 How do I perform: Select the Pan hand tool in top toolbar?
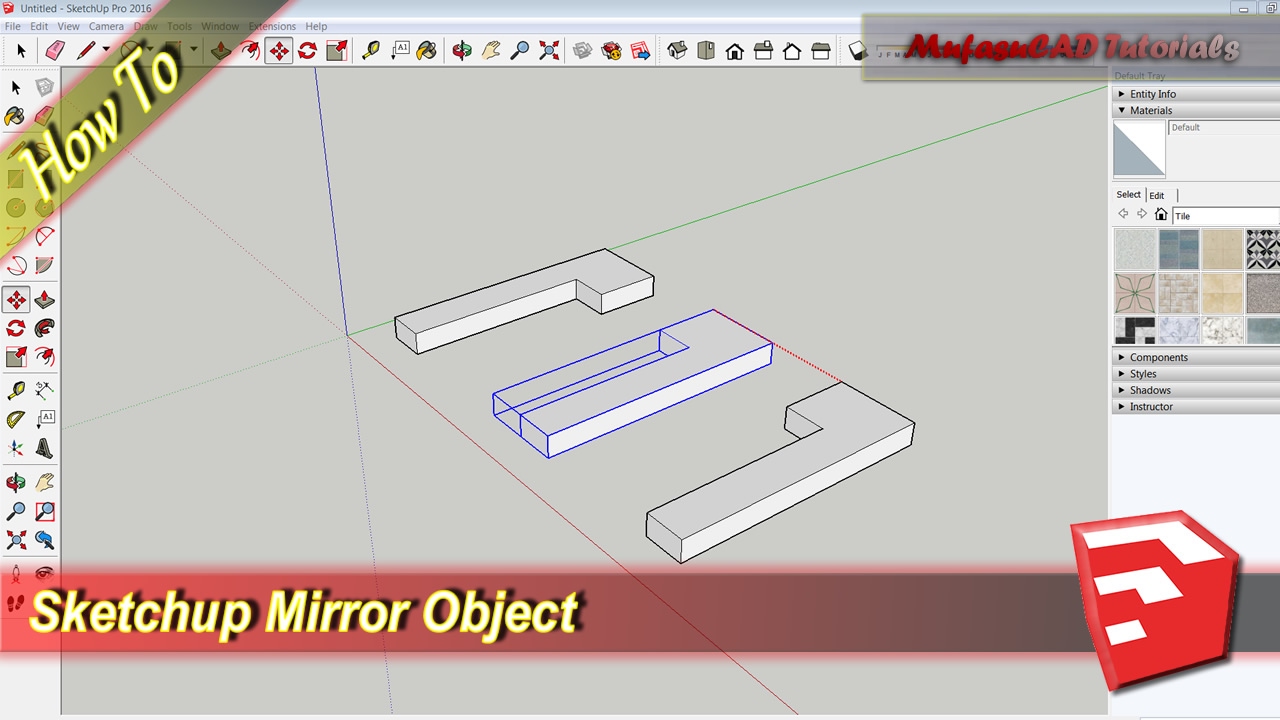pos(491,50)
